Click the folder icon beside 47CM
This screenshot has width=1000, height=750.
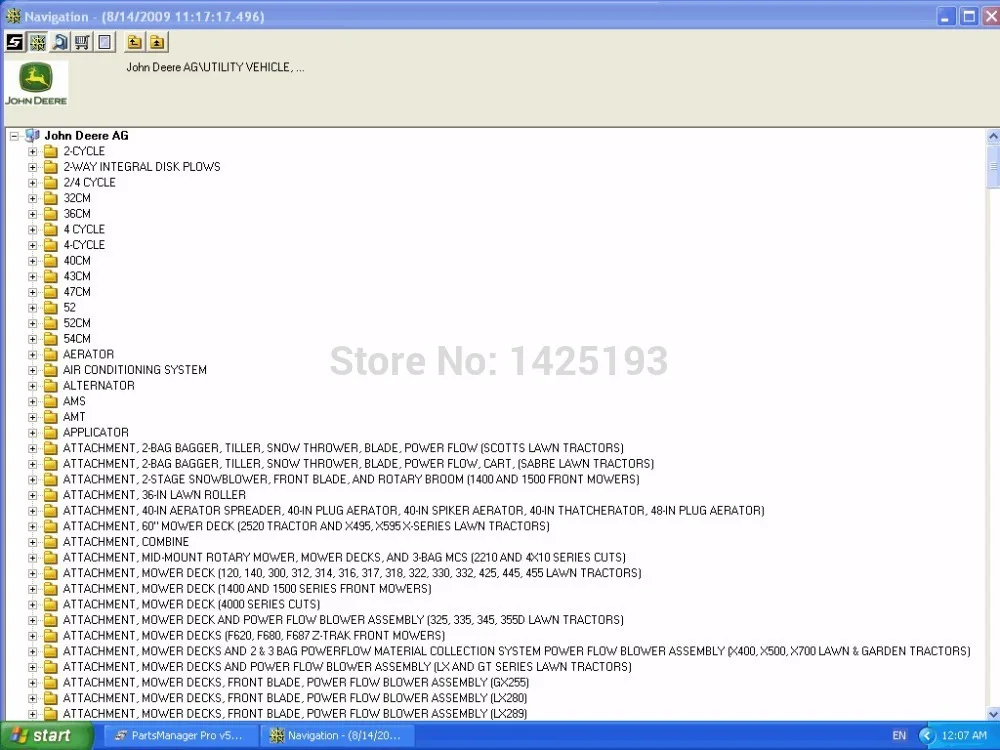(51, 292)
